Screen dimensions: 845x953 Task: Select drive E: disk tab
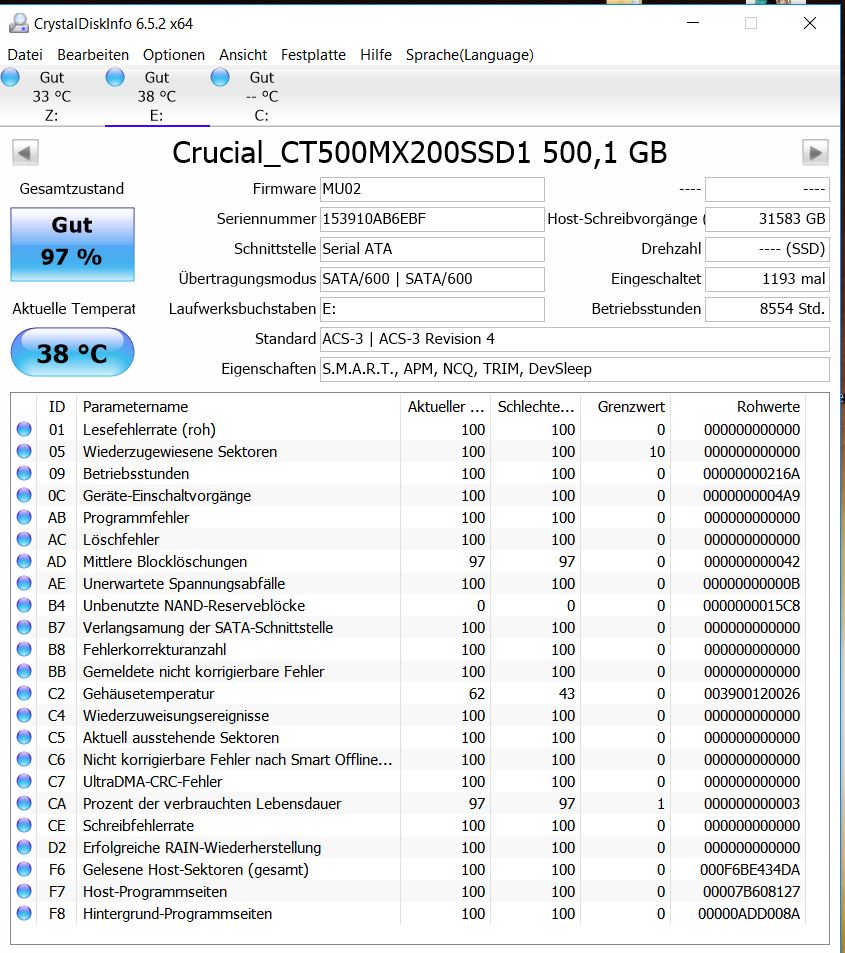pyautogui.click(x=157, y=96)
